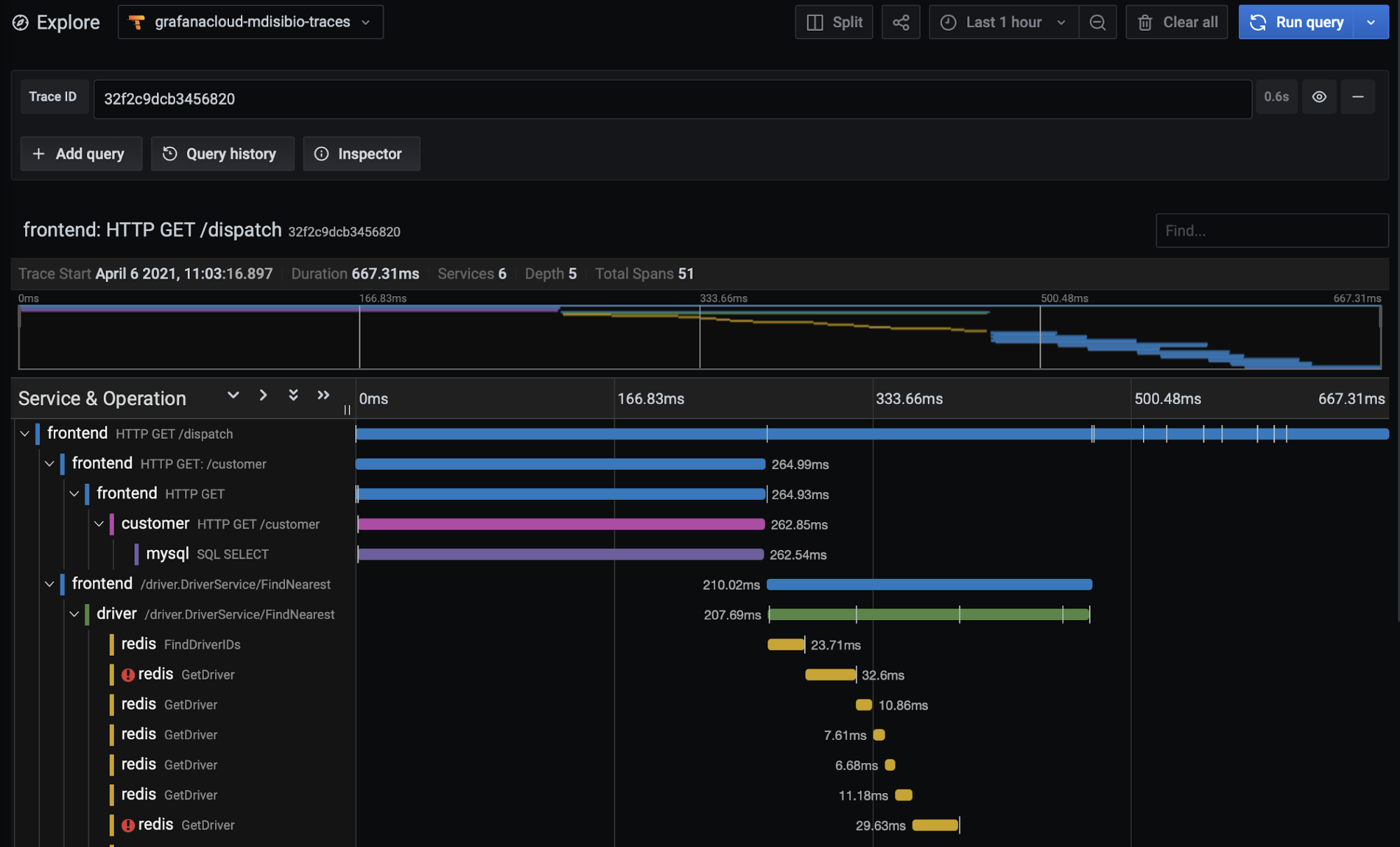Click the Explore compass icon
Screen dimensions: 1400x847
coord(20,22)
